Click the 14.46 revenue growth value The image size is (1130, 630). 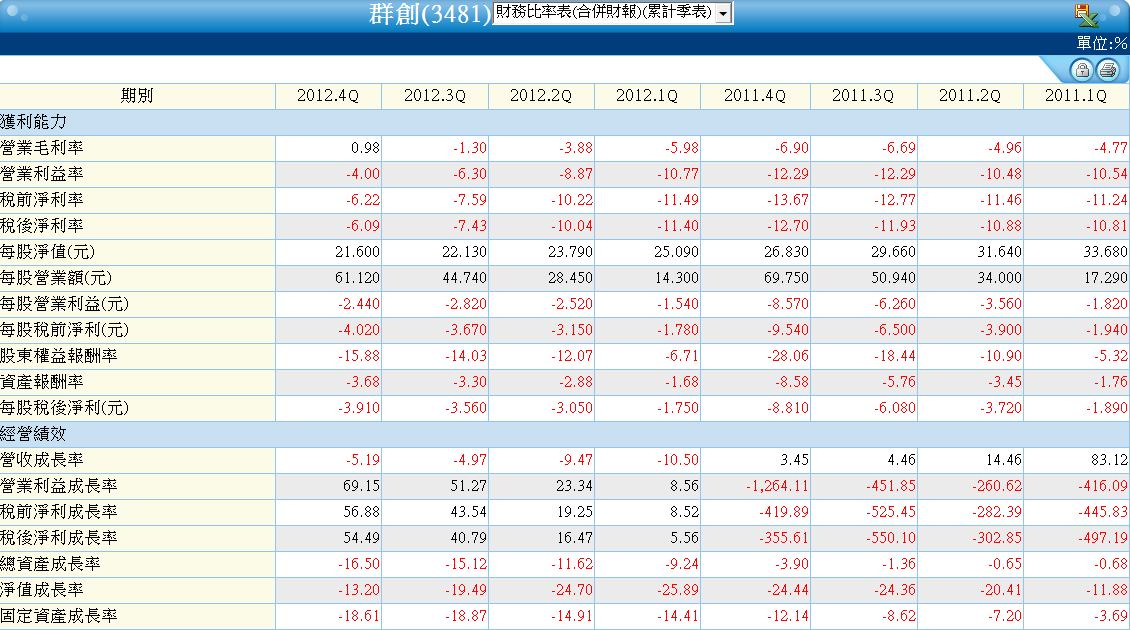pyautogui.click(x=1004, y=460)
